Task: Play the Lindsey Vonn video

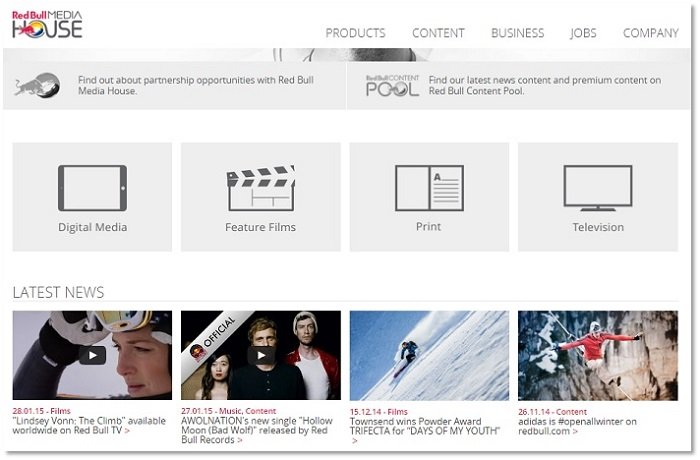Action: point(92,355)
